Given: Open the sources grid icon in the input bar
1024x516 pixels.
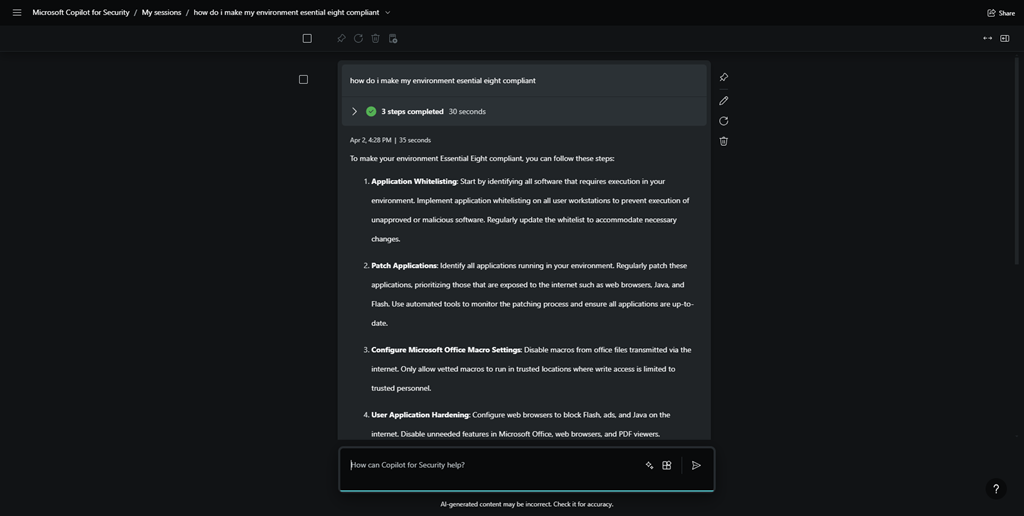Looking at the screenshot, I should tap(667, 465).
